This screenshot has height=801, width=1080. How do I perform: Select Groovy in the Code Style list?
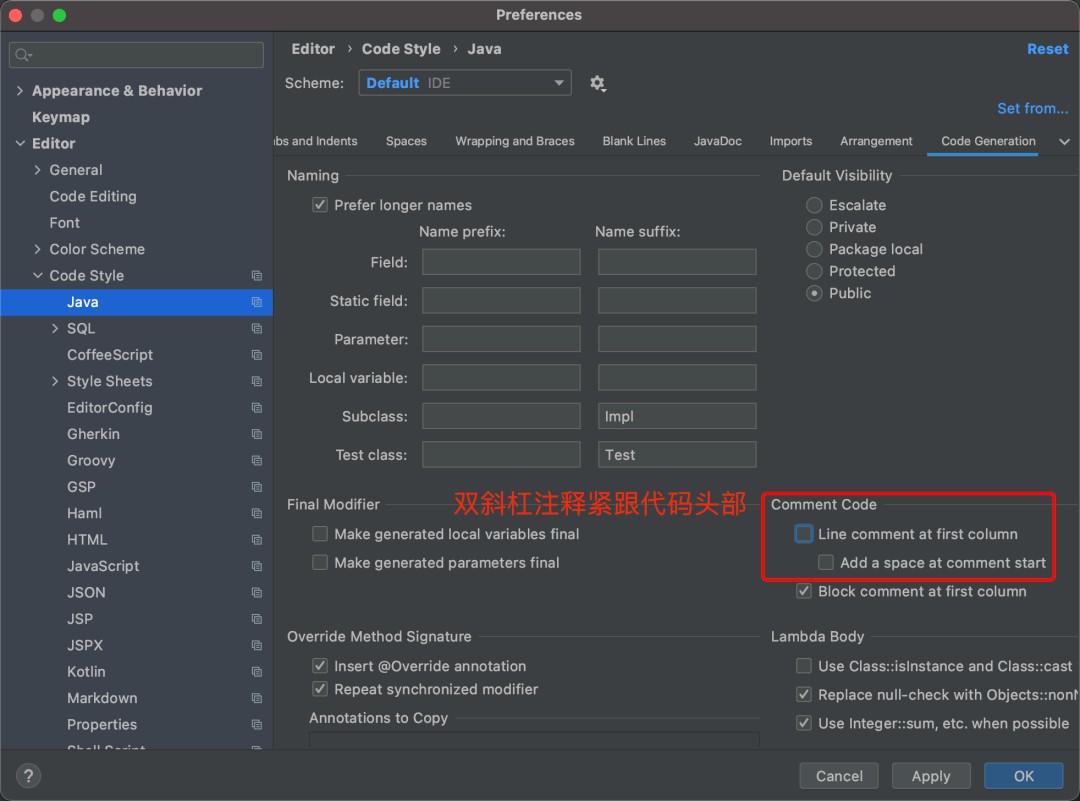91,460
